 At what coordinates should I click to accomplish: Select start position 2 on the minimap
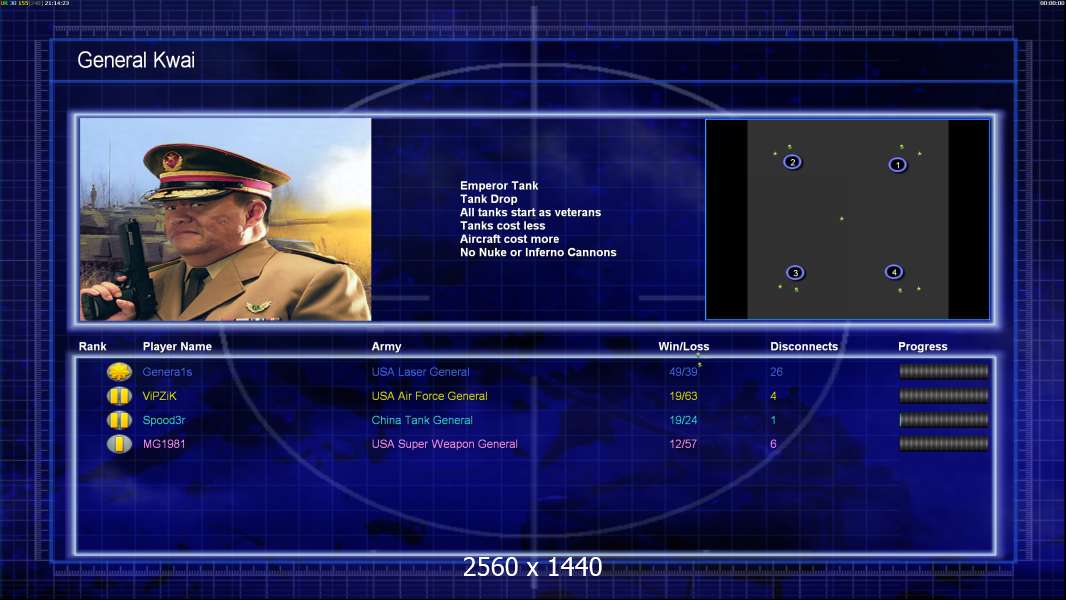792,162
